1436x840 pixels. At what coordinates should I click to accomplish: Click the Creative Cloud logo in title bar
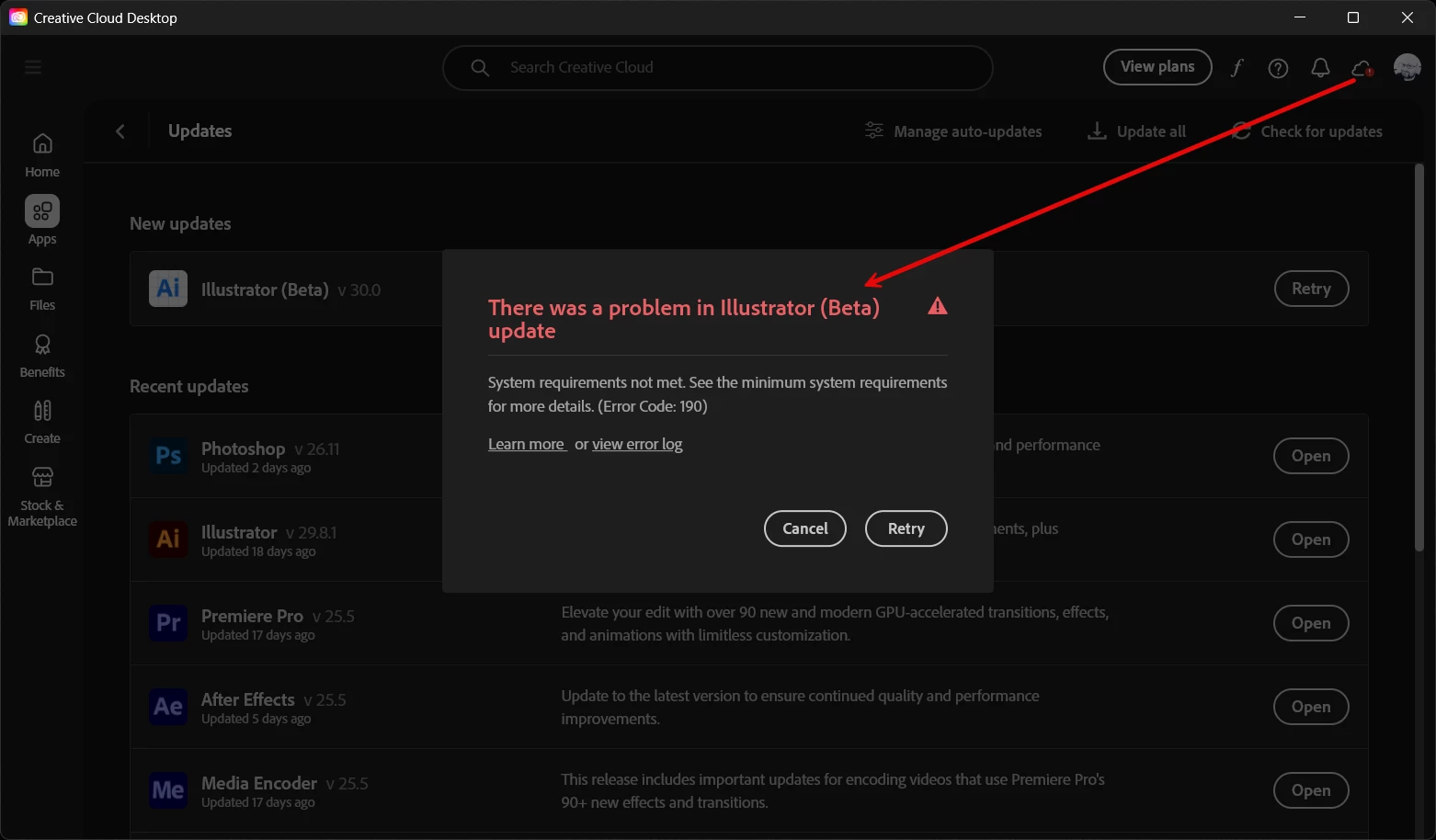[x=18, y=17]
